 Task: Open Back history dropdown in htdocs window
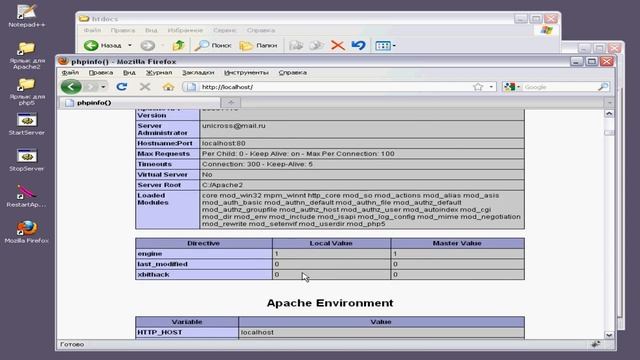pyautogui.click(x=130, y=45)
